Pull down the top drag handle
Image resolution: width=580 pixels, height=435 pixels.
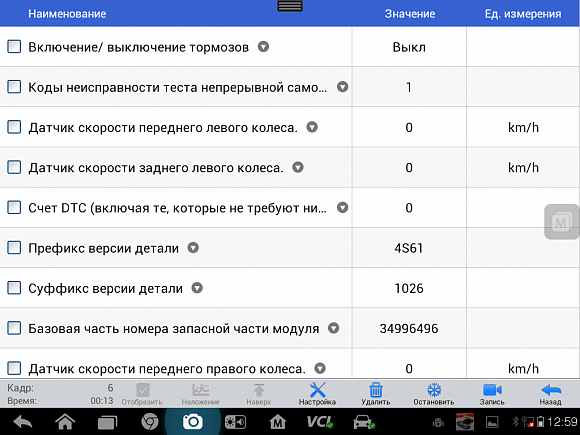coord(290,6)
